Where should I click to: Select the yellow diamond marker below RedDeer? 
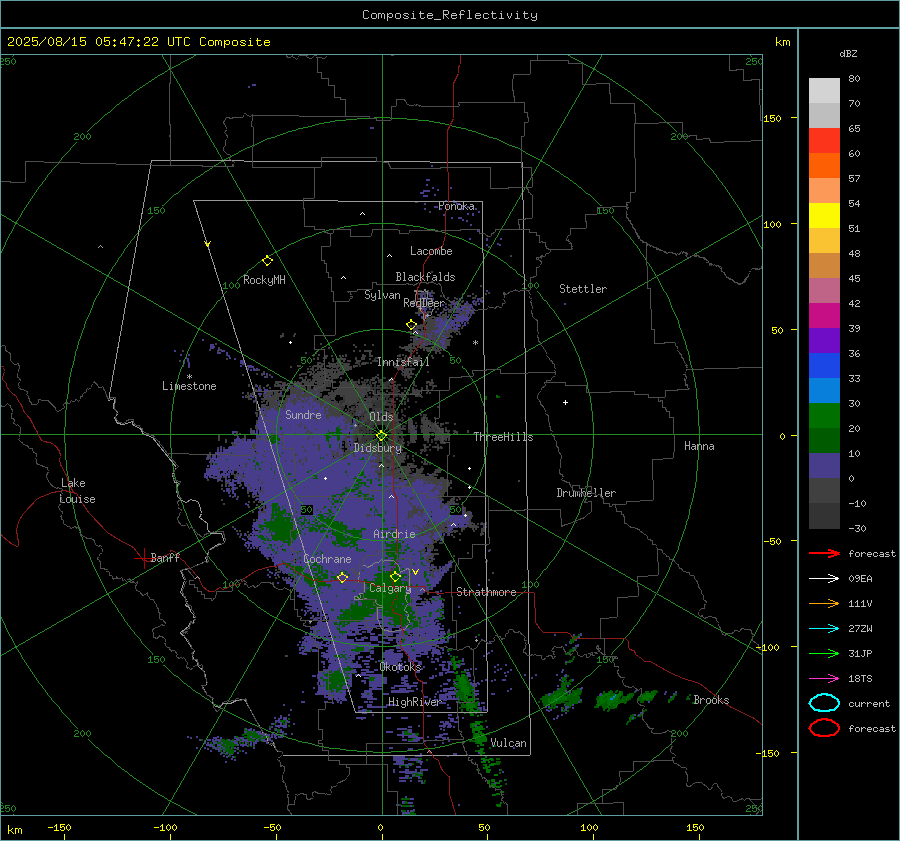[412, 325]
